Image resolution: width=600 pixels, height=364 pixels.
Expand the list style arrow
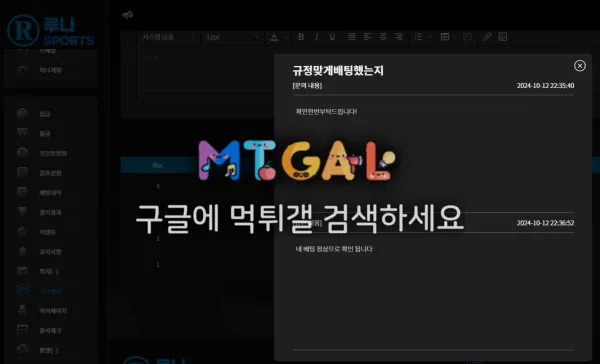pos(430,37)
